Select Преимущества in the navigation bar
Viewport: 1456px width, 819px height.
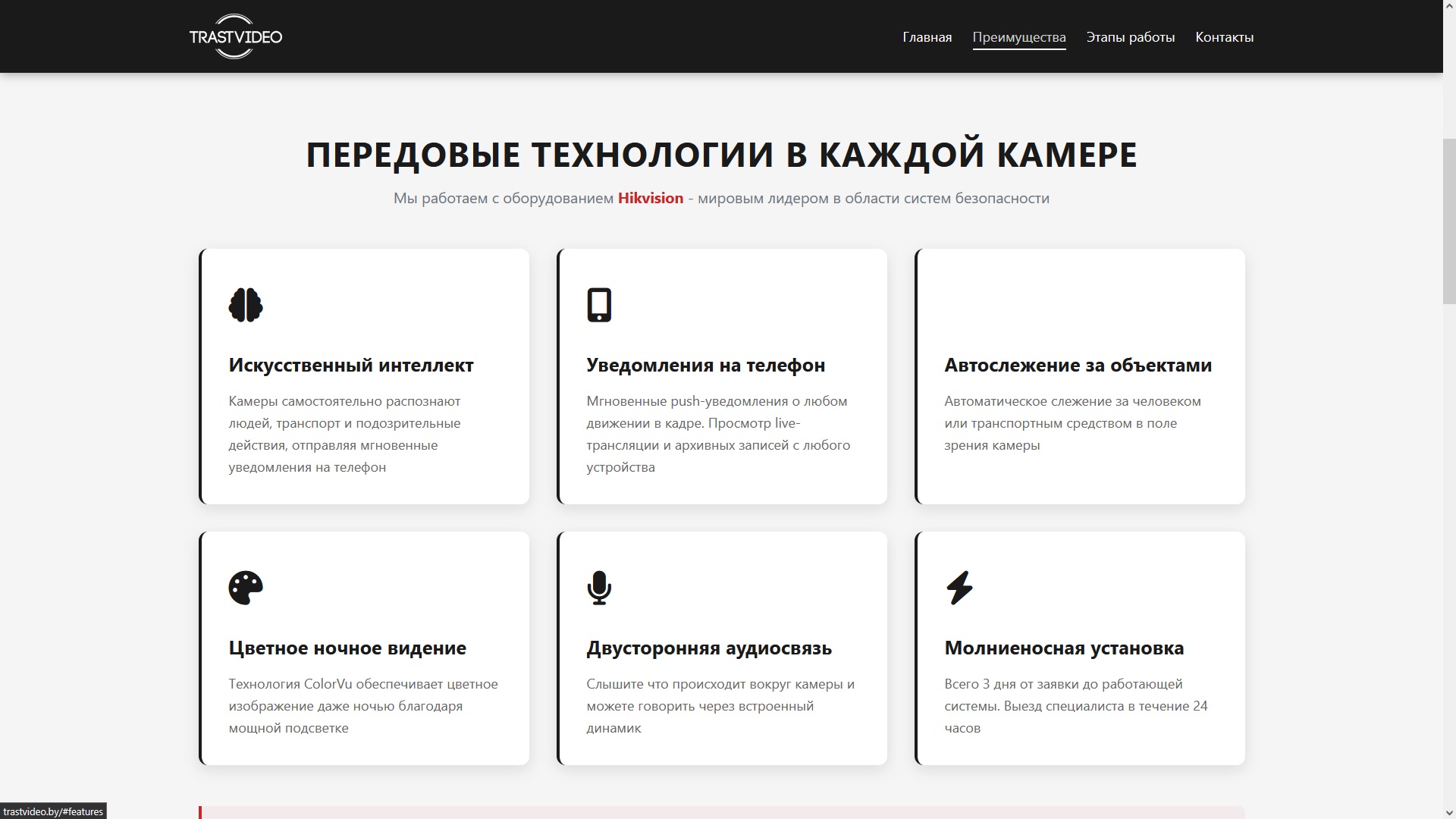[x=1018, y=37]
